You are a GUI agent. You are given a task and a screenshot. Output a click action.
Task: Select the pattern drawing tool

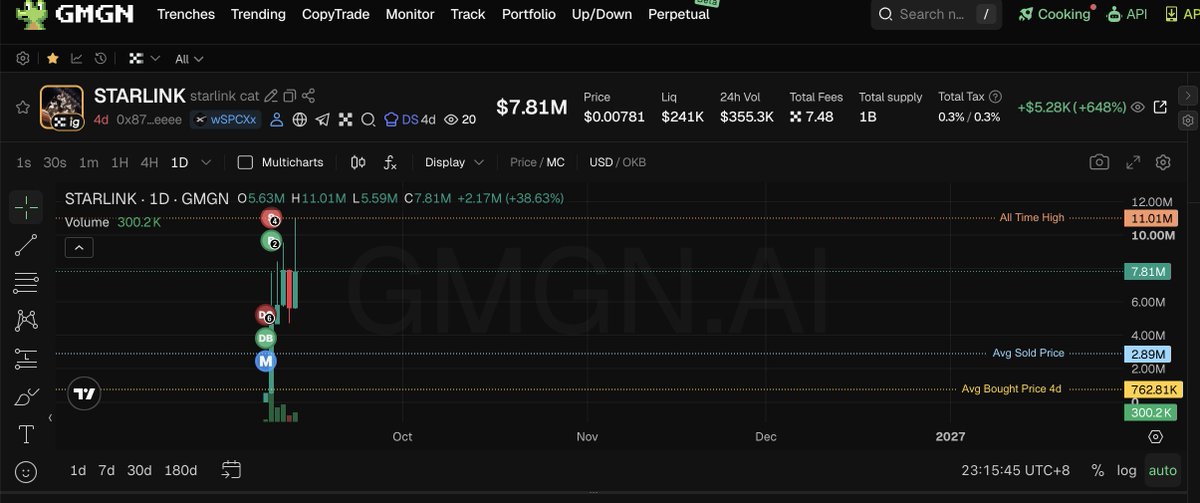(x=27, y=320)
